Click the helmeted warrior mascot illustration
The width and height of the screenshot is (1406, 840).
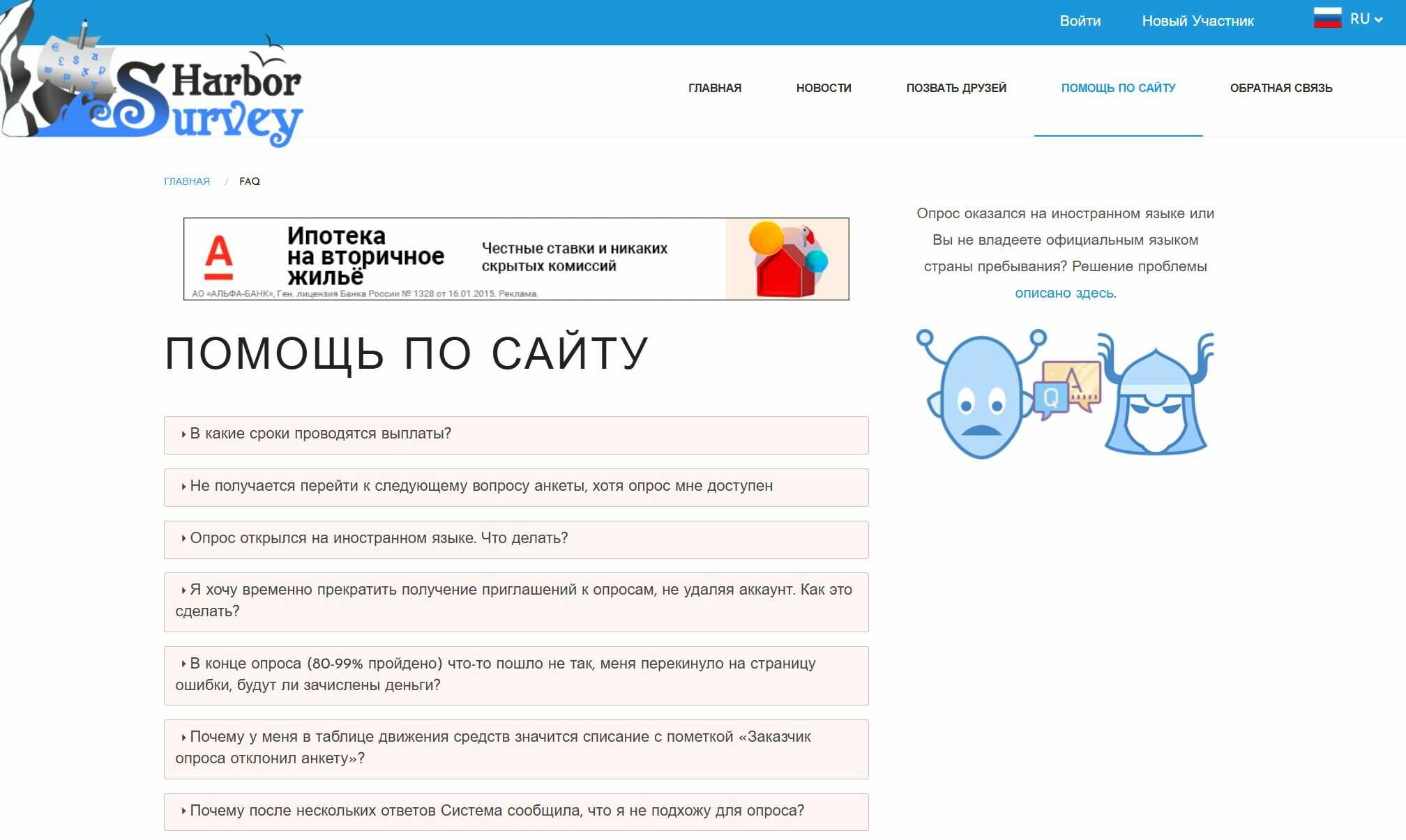(x=1156, y=397)
